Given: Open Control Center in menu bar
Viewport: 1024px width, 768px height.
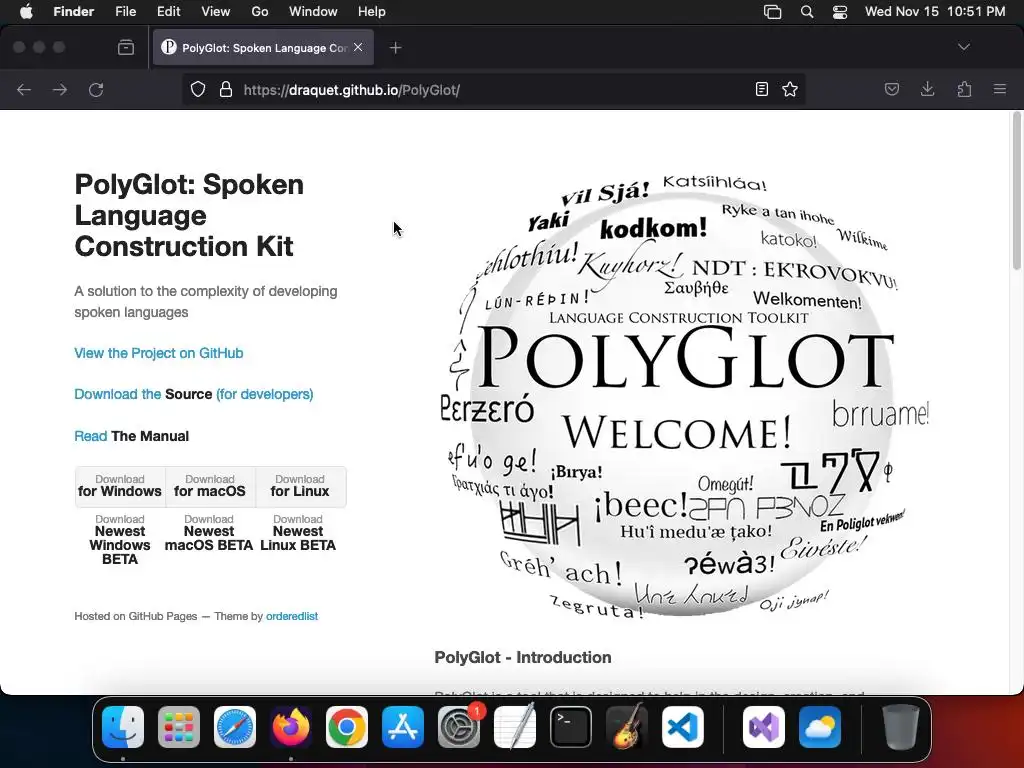Looking at the screenshot, I should [840, 12].
